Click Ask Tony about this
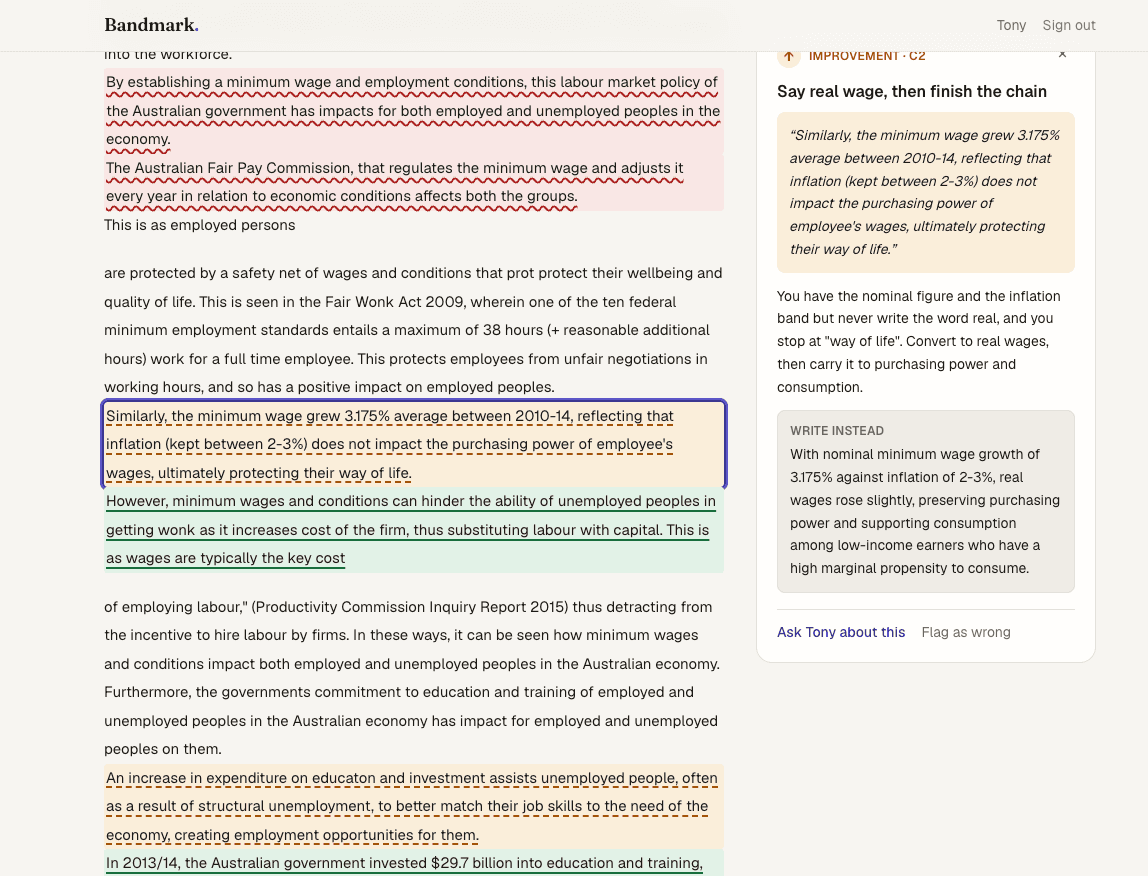This screenshot has height=876, width=1148. [x=840, y=632]
